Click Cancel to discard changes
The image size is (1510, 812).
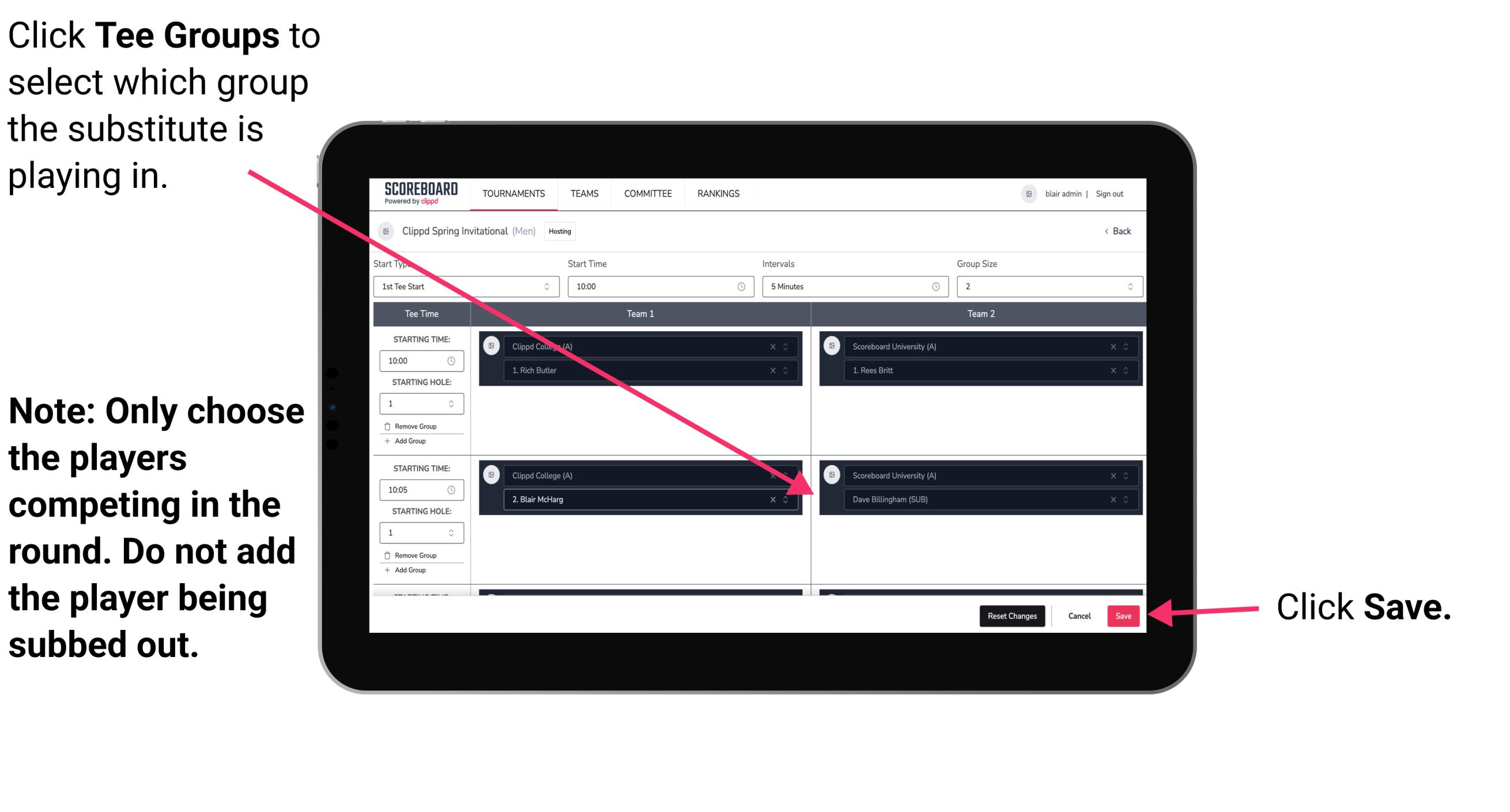coord(1079,614)
